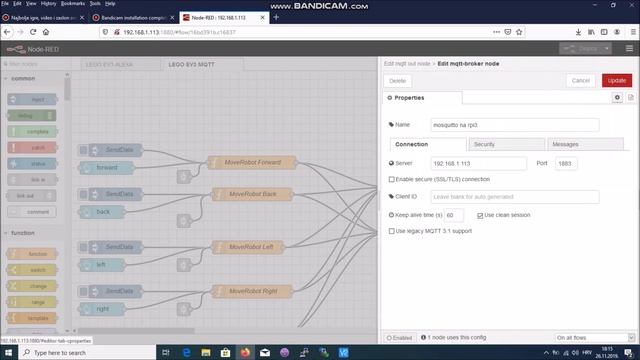The image size is (640, 360).
Task: Click the Windows taskbar search box
Action: pos(87,352)
